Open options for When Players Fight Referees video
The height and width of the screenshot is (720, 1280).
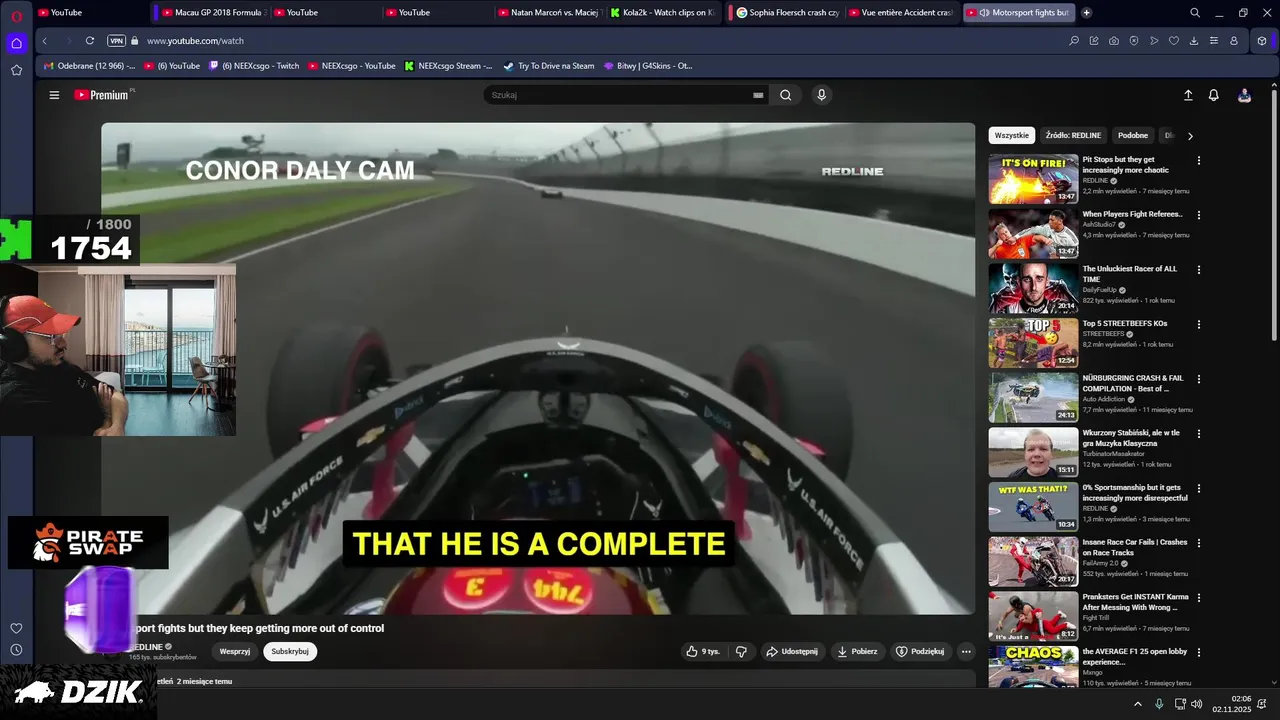1199,215
